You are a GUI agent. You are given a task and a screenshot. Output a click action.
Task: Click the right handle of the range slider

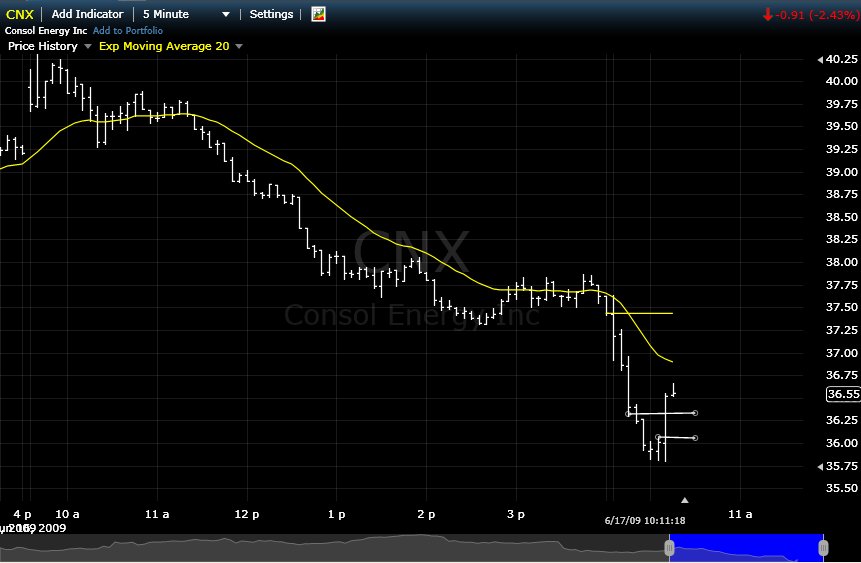[823, 548]
